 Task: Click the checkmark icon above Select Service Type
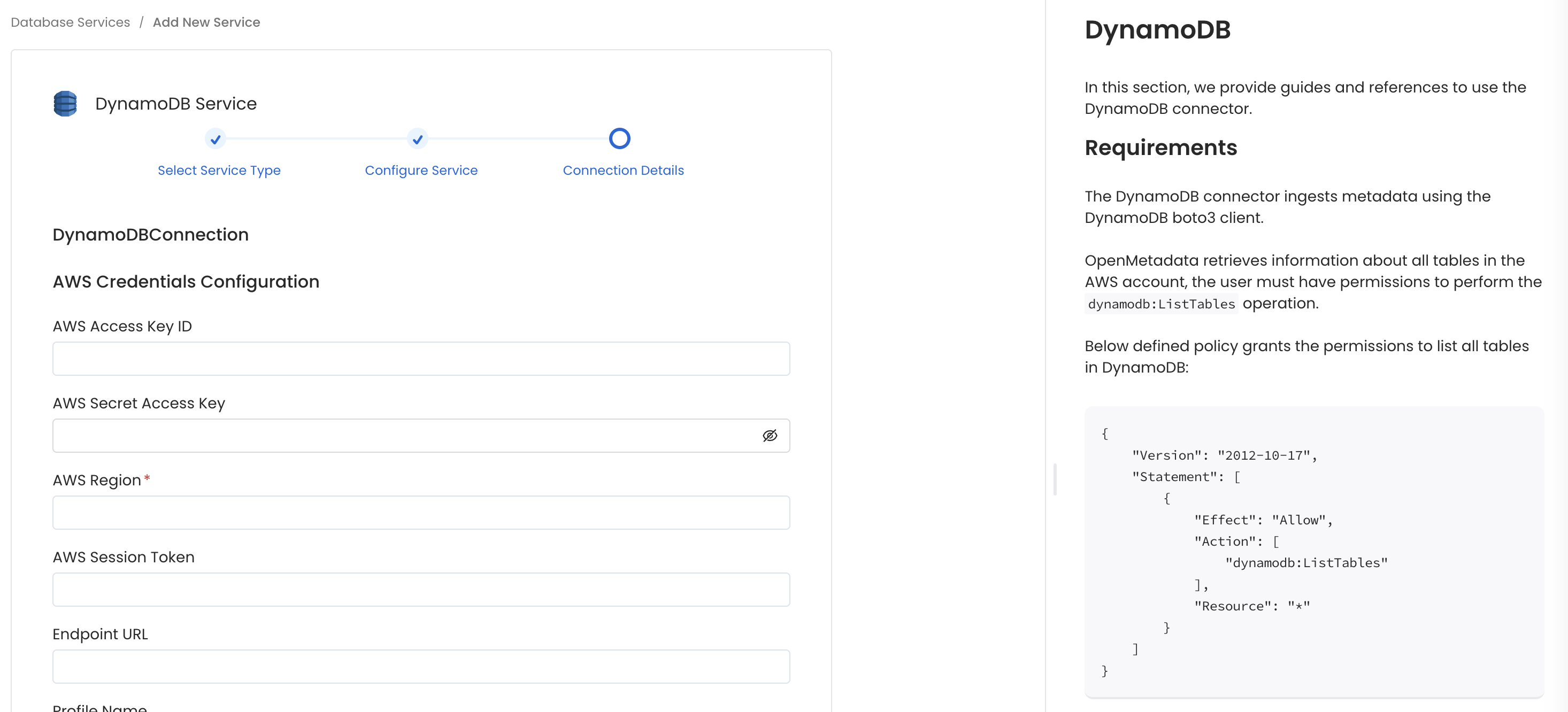(216, 140)
